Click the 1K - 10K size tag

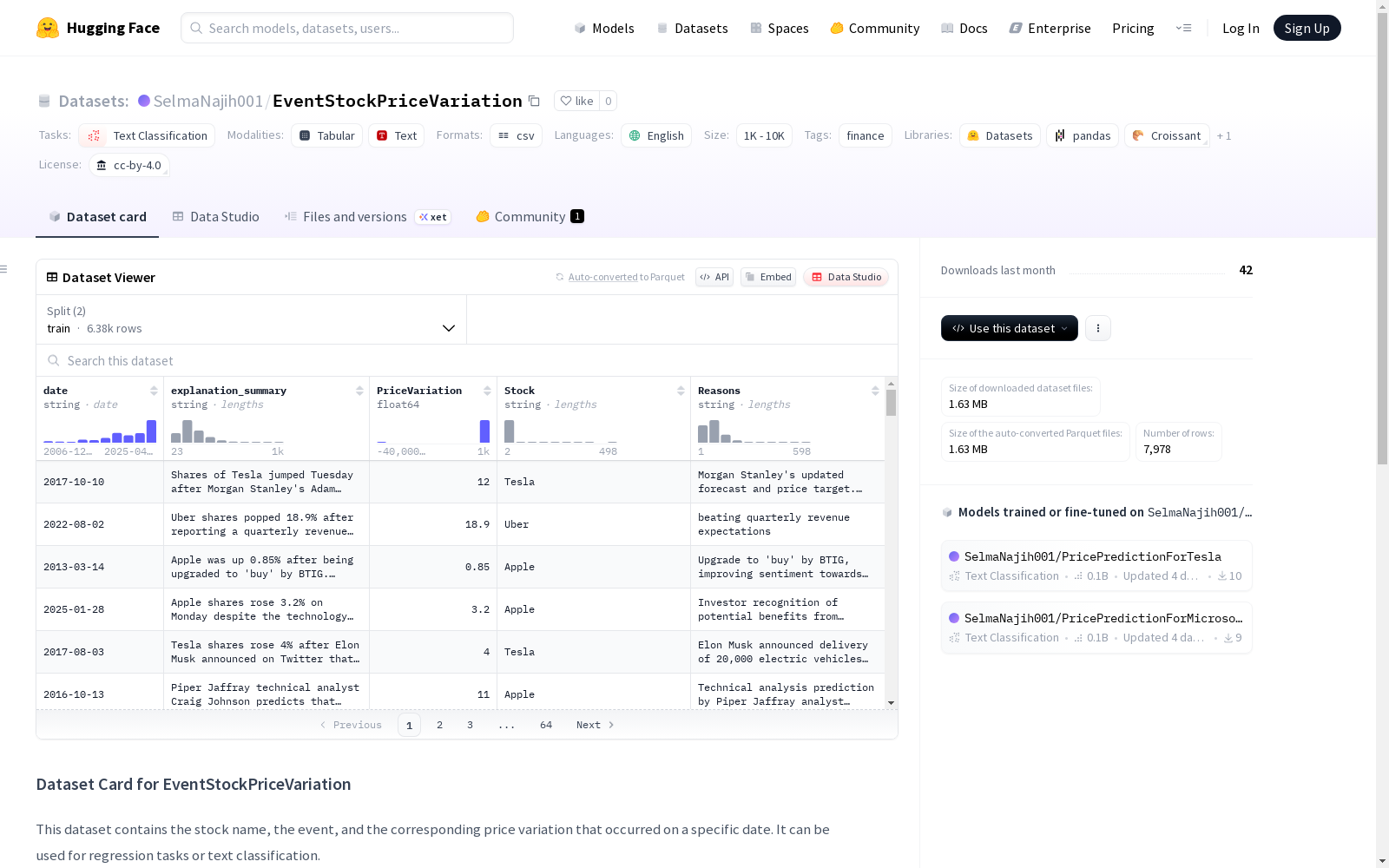pos(764,135)
